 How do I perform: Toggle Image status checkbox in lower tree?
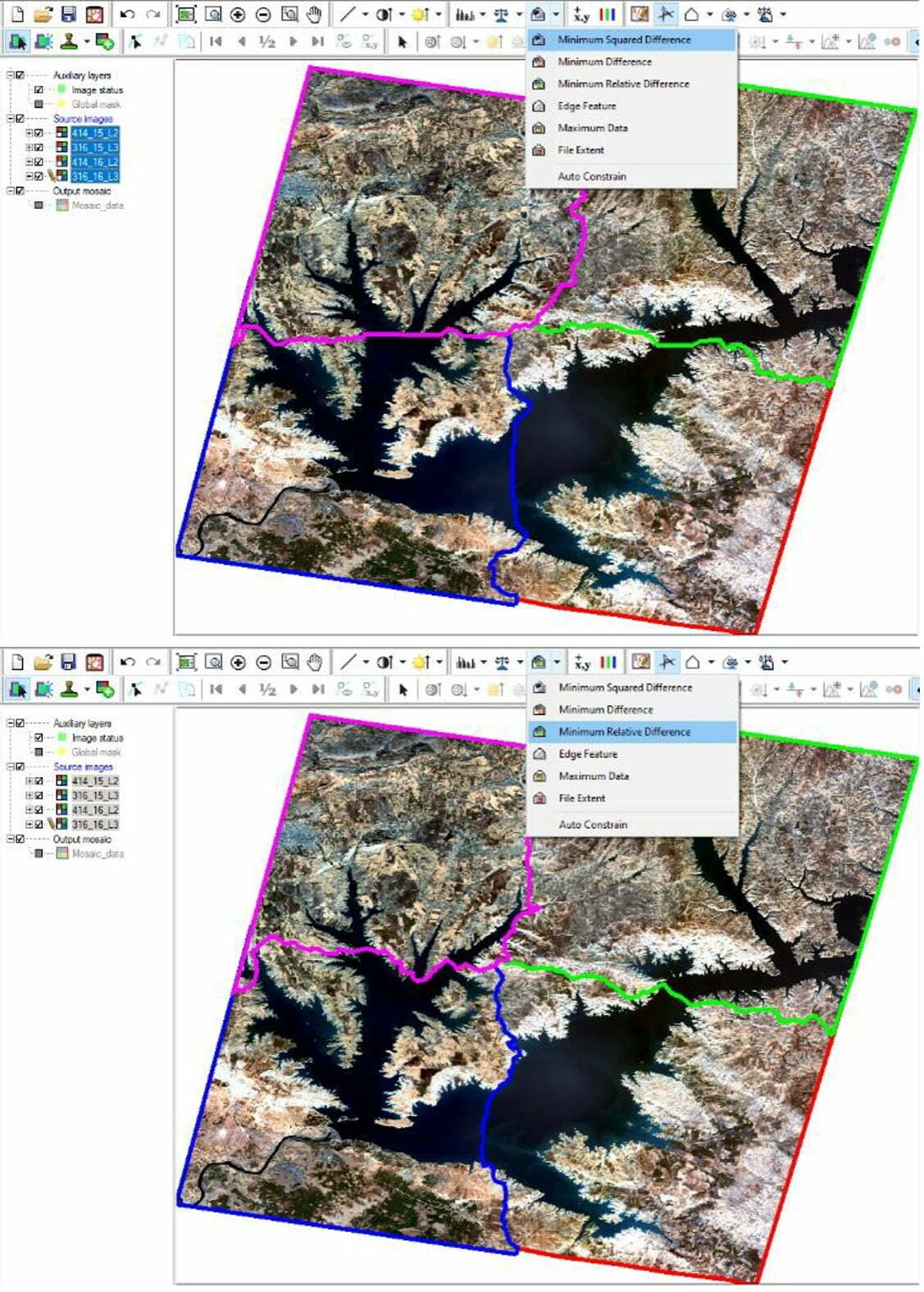tap(39, 738)
